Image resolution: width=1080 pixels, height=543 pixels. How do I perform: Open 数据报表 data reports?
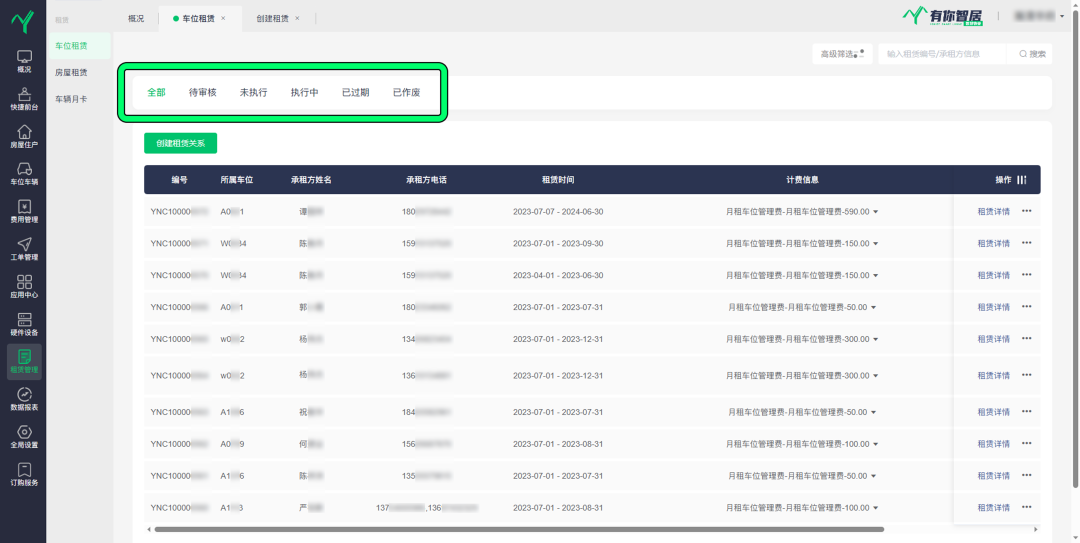[x=24, y=400]
